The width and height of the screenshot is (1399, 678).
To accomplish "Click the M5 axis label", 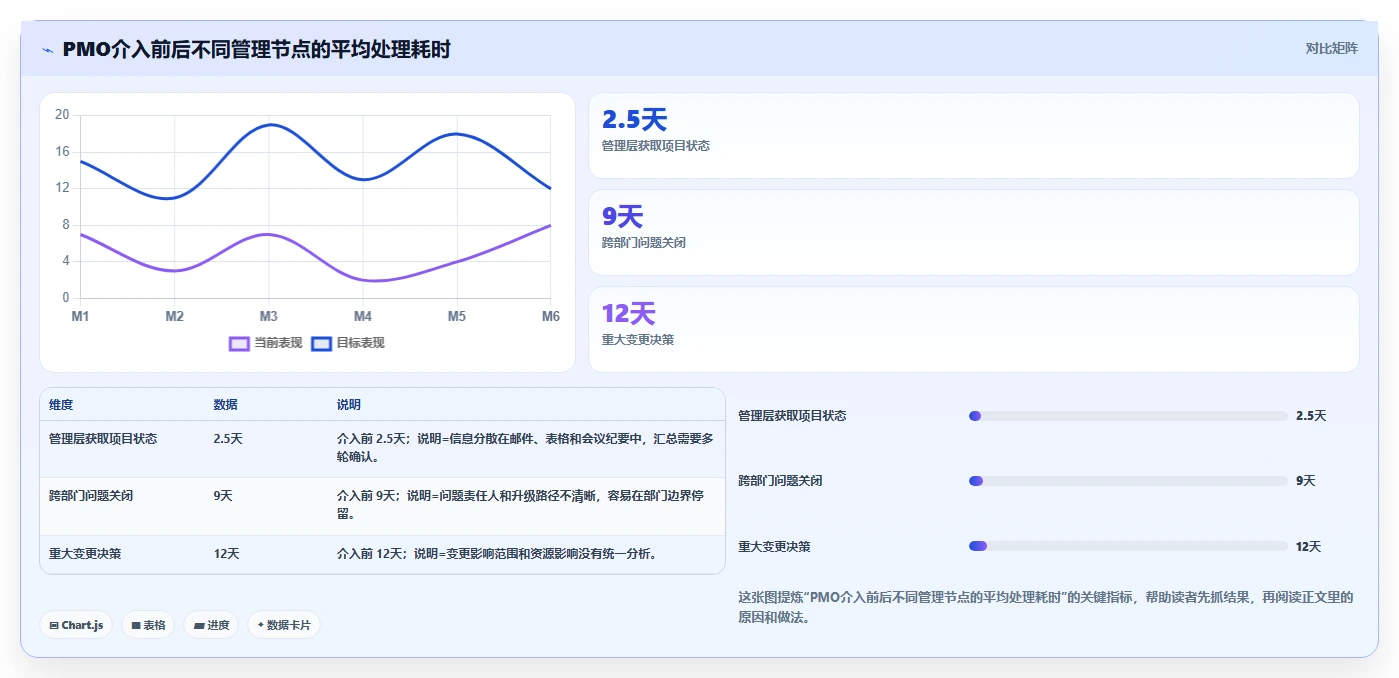I will point(456,316).
